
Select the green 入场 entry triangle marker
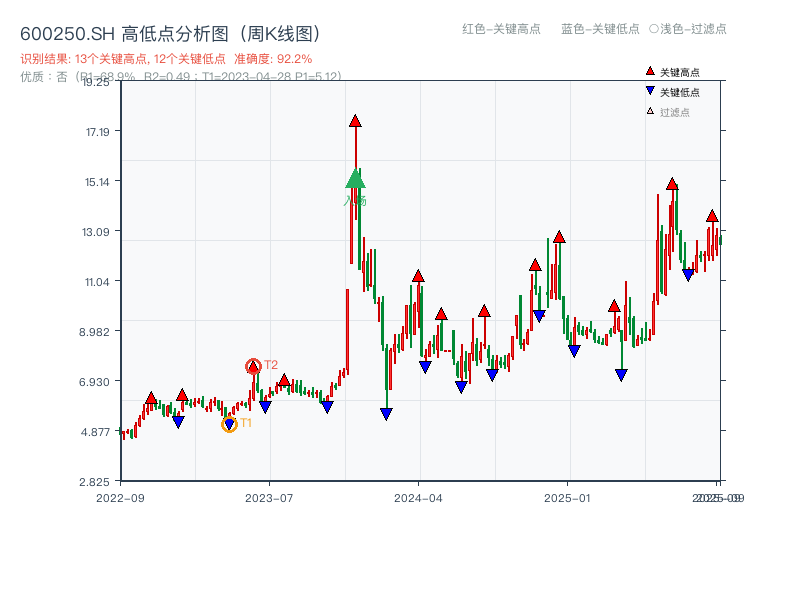[355, 178]
